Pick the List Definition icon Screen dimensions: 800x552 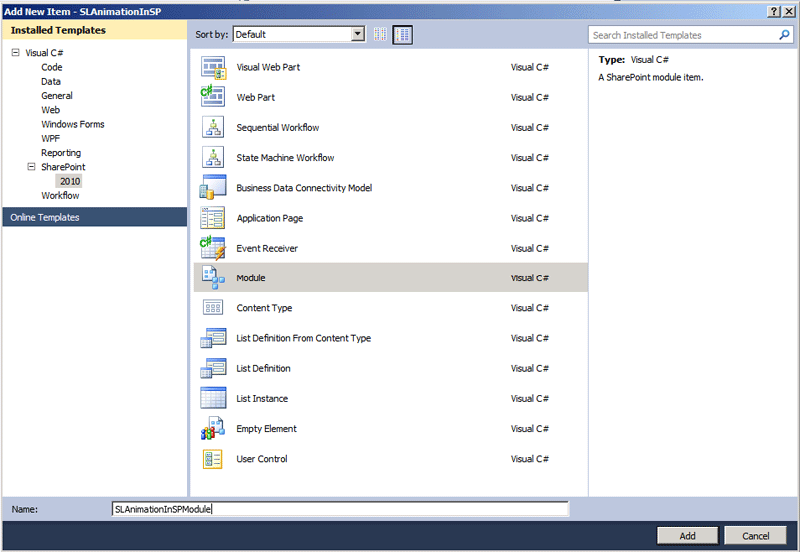(213, 368)
